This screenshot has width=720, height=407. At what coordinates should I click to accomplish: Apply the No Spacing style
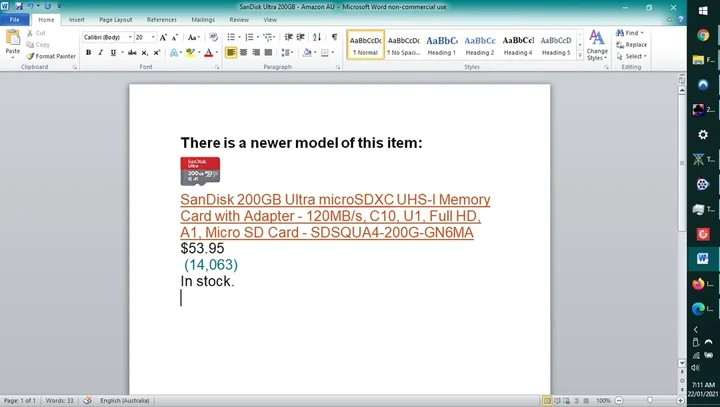404,45
